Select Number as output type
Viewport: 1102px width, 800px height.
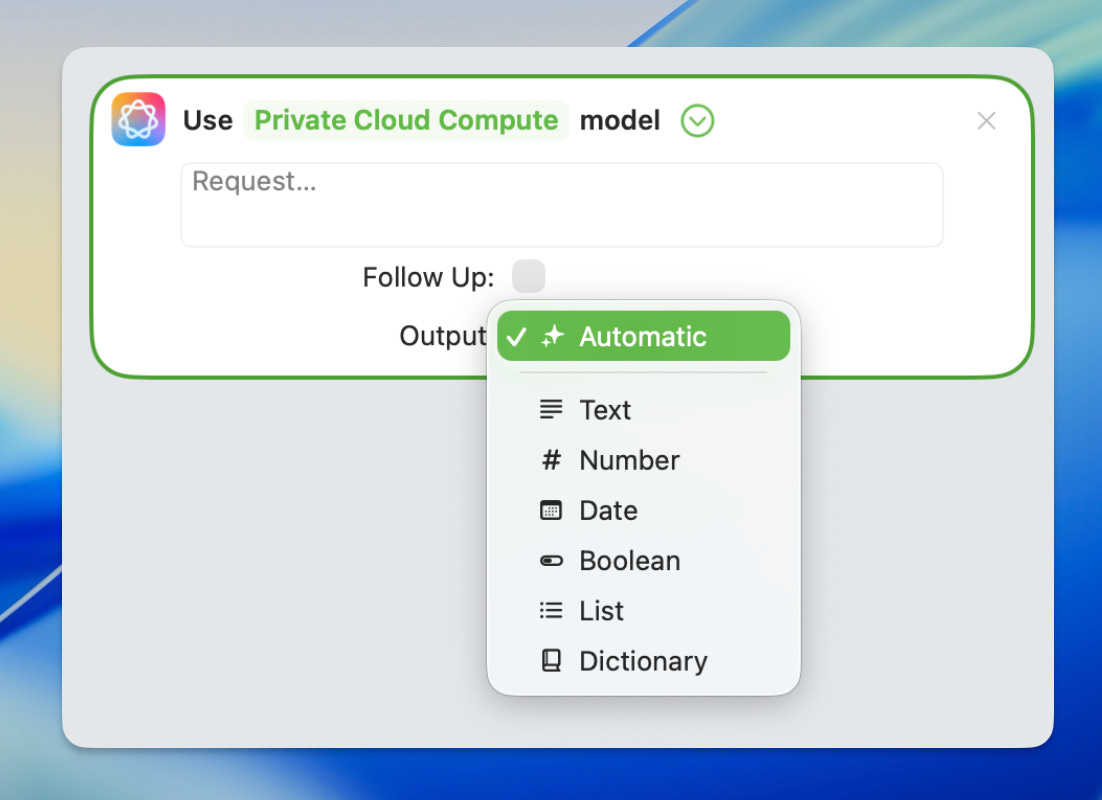click(x=643, y=460)
